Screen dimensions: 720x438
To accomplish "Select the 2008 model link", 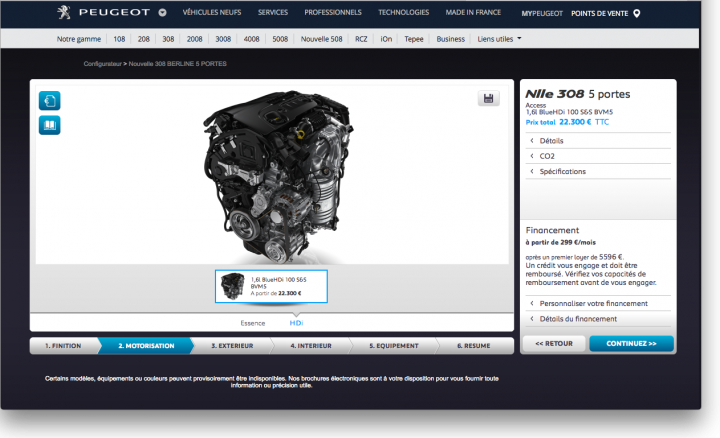I will click(x=194, y=39).
